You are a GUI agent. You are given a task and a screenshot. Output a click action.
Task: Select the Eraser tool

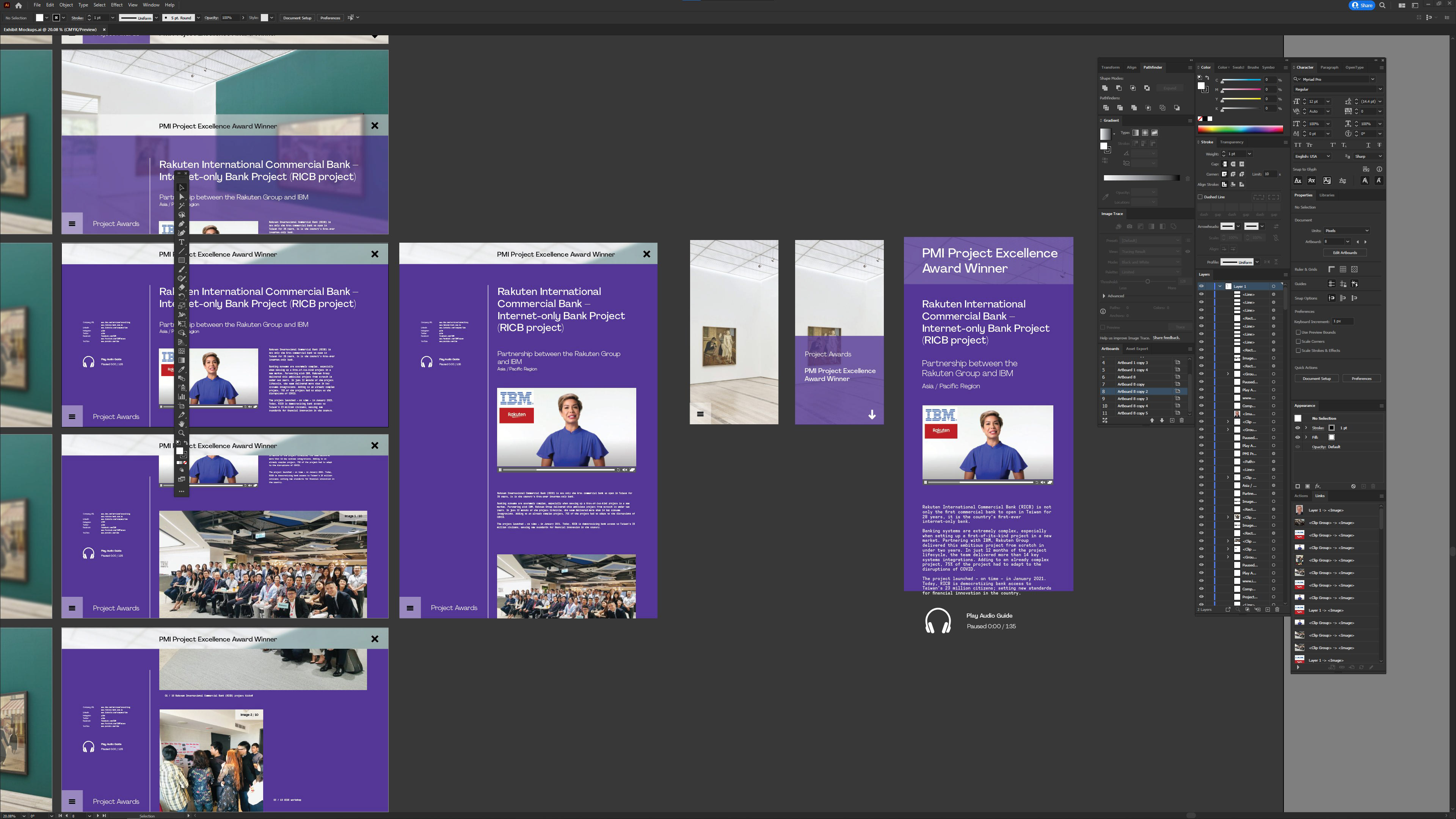pos(182,287)
